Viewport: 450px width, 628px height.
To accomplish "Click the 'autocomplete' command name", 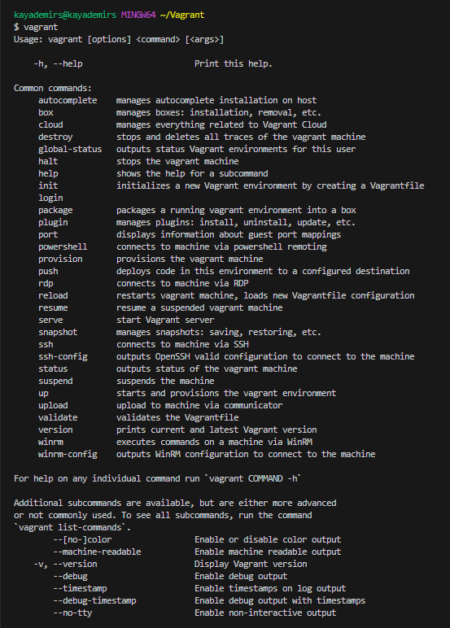I will tap(68, 101).
